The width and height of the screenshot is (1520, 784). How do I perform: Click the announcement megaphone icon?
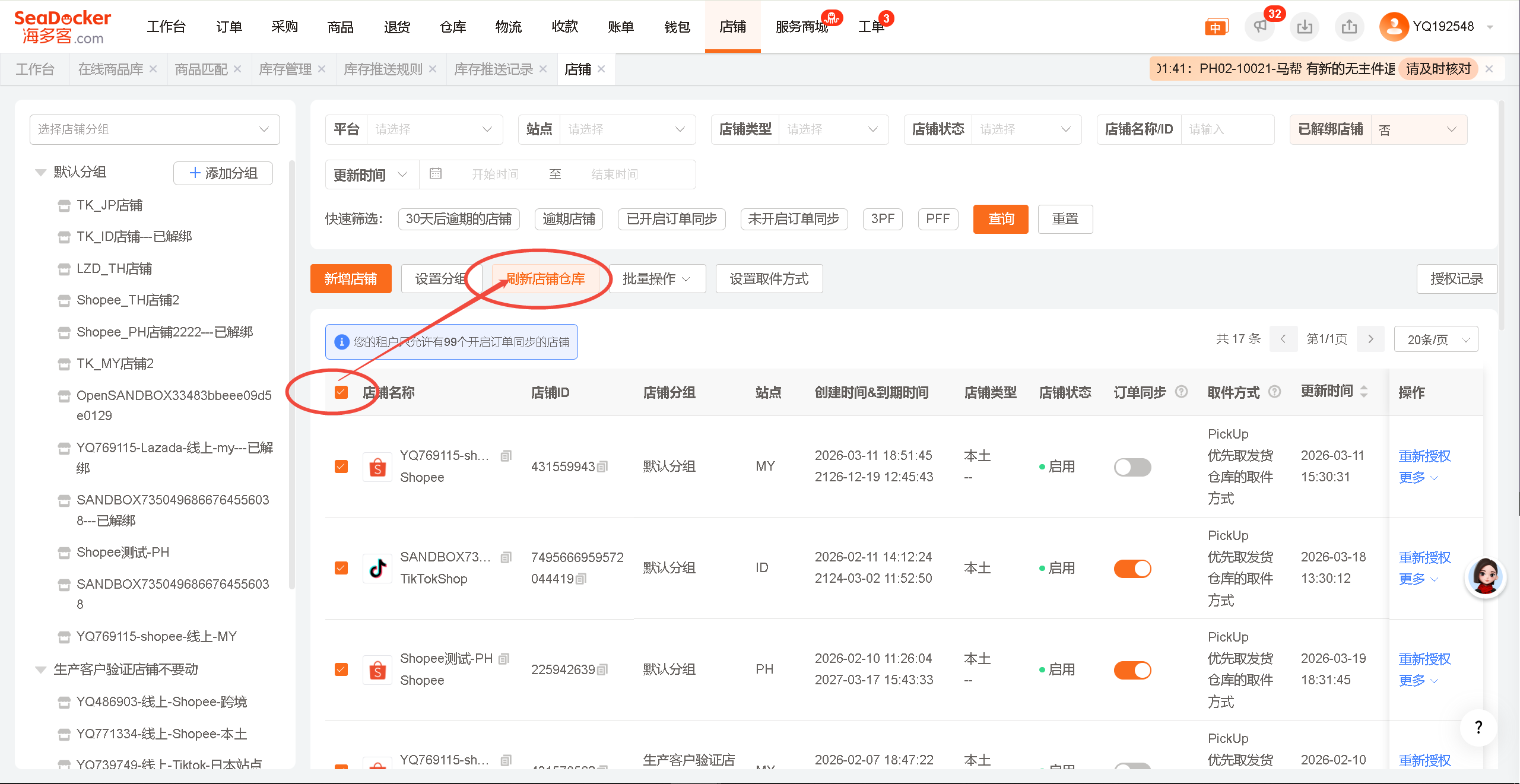click(x=1259, y=27)
